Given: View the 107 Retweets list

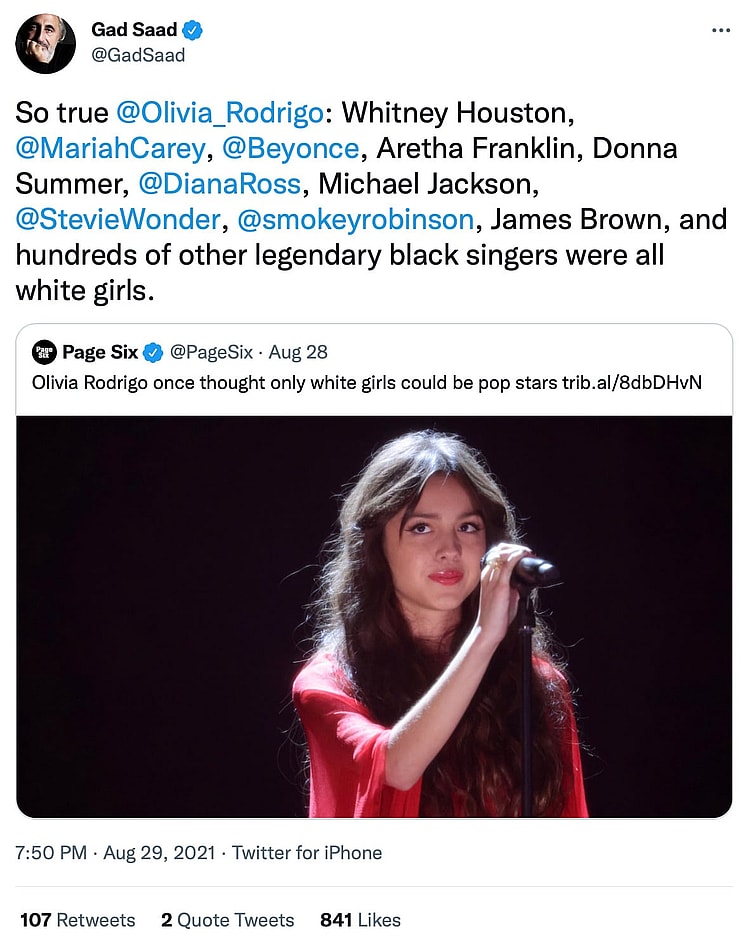Looking at the screenshot, I should (77, 920).
